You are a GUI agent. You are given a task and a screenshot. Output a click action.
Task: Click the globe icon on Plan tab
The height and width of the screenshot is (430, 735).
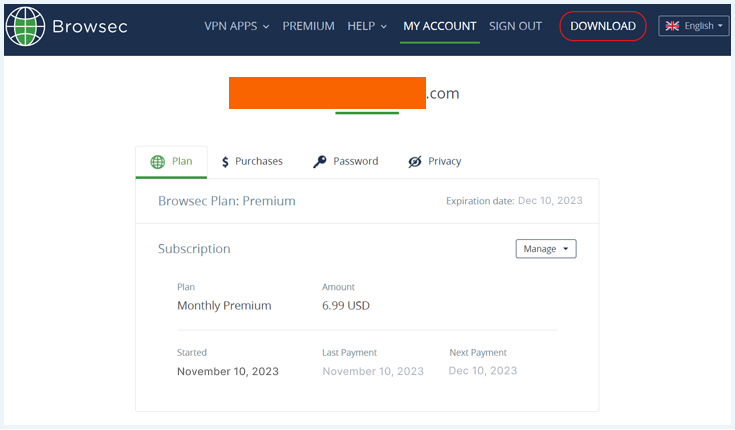(157, 162)
